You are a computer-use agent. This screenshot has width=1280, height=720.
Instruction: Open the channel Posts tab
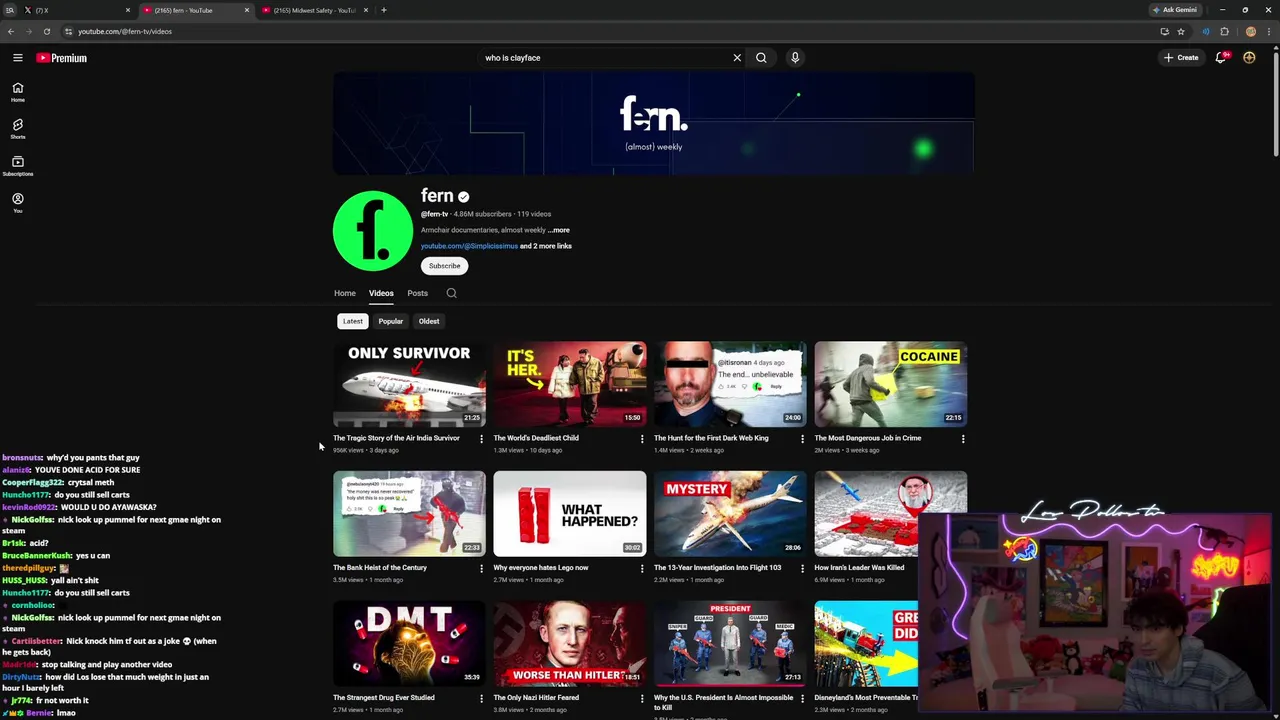417,293
